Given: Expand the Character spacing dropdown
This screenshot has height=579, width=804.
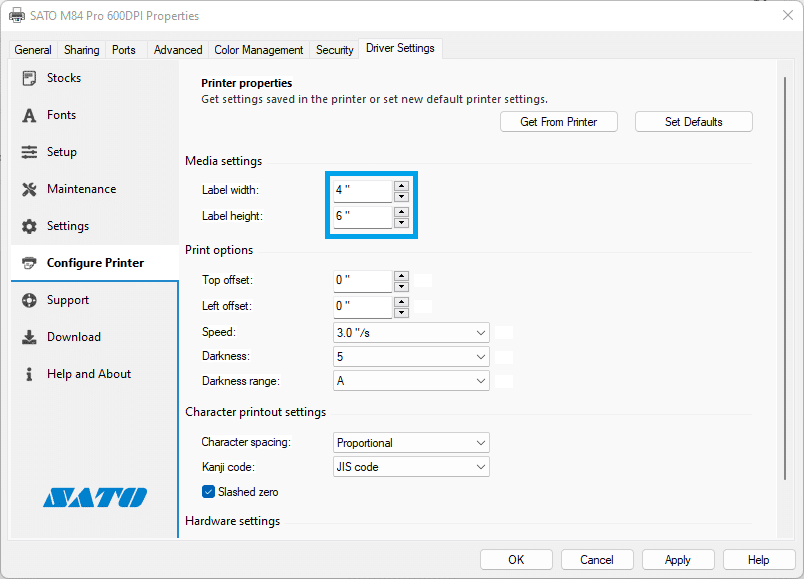Looking at the screenshot, I should click(x=411, y=443).
